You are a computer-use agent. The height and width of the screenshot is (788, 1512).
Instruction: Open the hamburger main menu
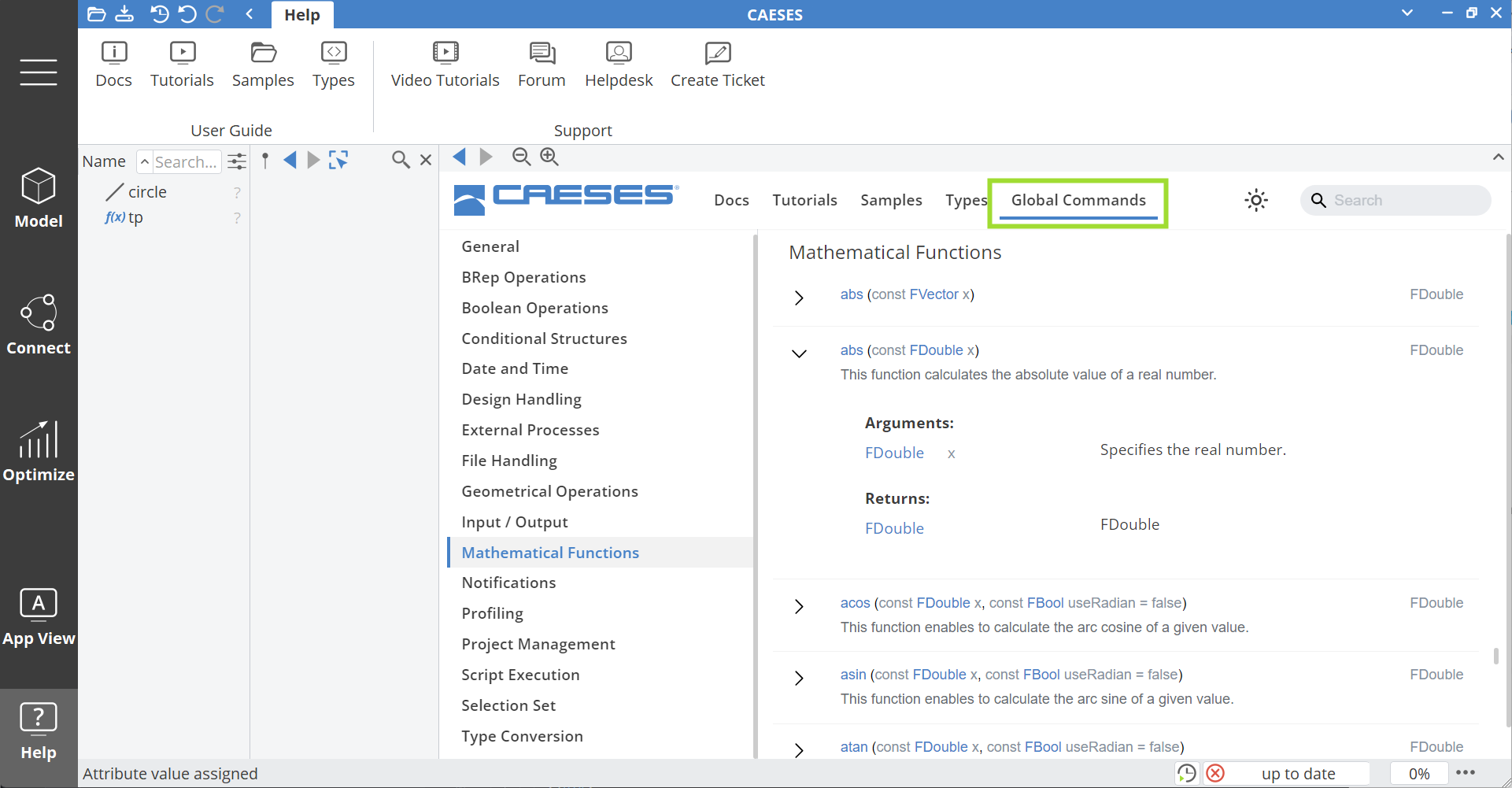pyautogui.click(x=39, y=72)
